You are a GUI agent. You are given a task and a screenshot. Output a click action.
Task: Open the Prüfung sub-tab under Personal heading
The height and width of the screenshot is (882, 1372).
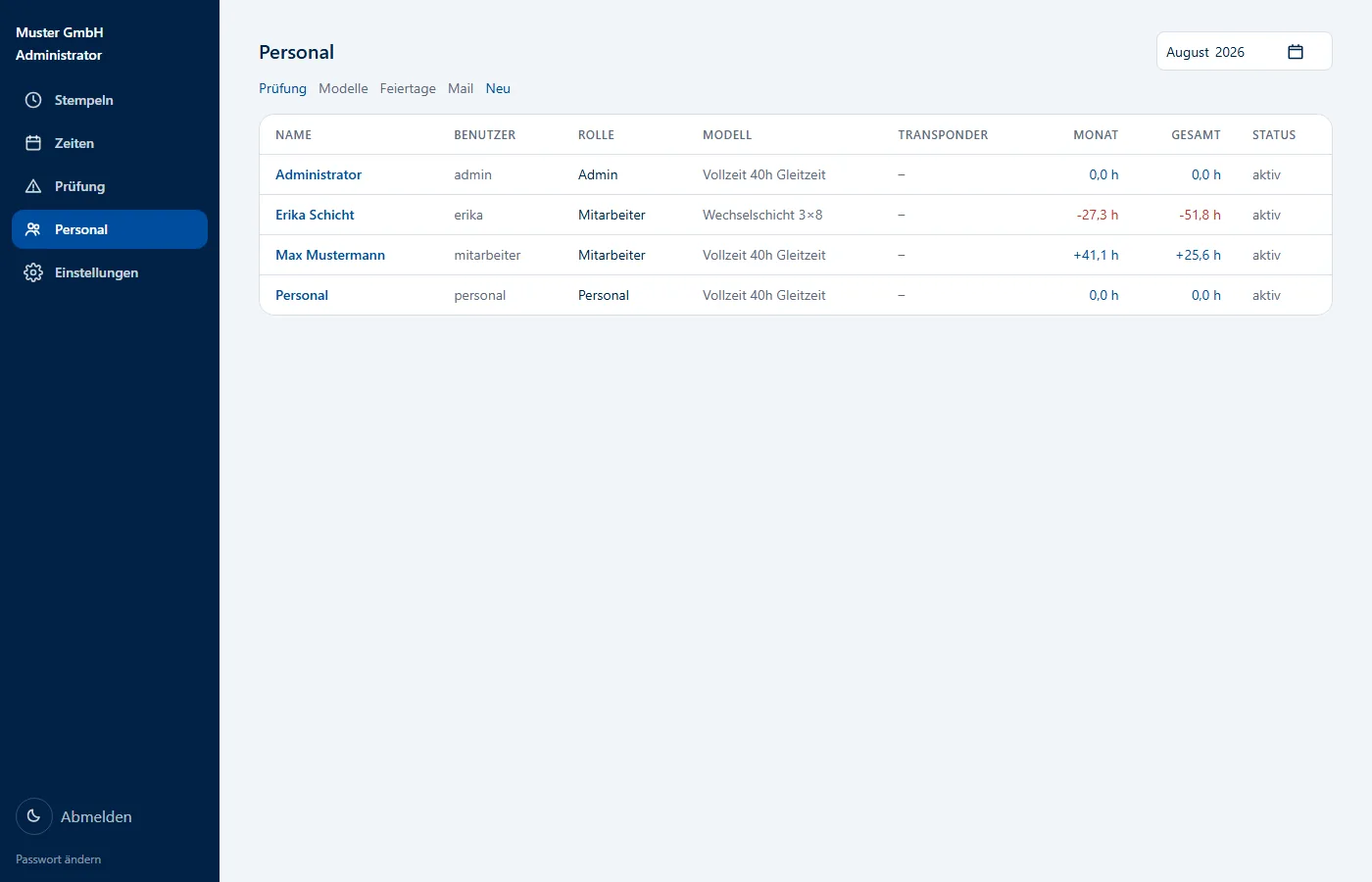[x=282, y=88]
